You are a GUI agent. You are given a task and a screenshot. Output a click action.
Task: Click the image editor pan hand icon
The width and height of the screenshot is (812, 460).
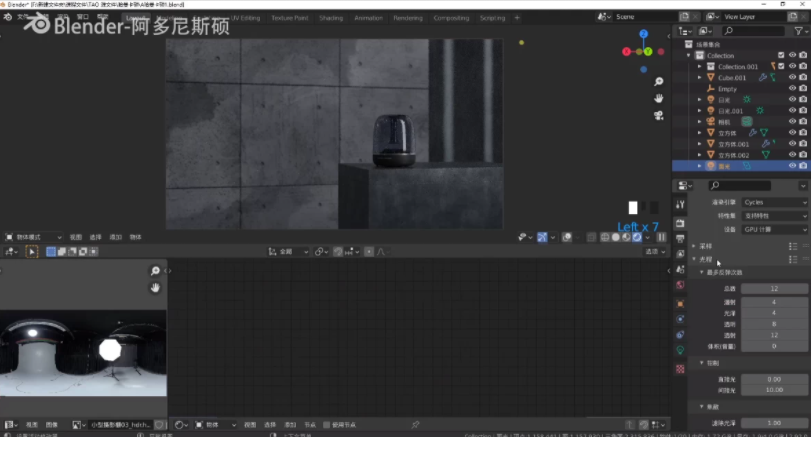point(155,288)
